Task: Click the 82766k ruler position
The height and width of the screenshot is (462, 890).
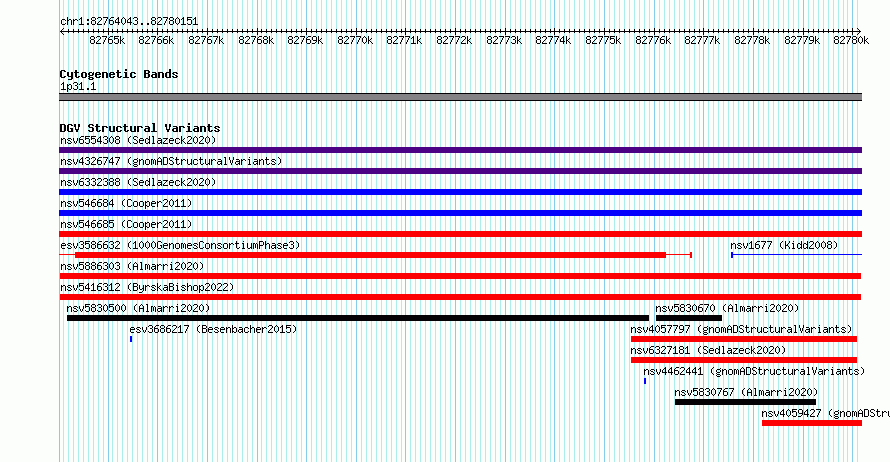Action: point(156,40)
